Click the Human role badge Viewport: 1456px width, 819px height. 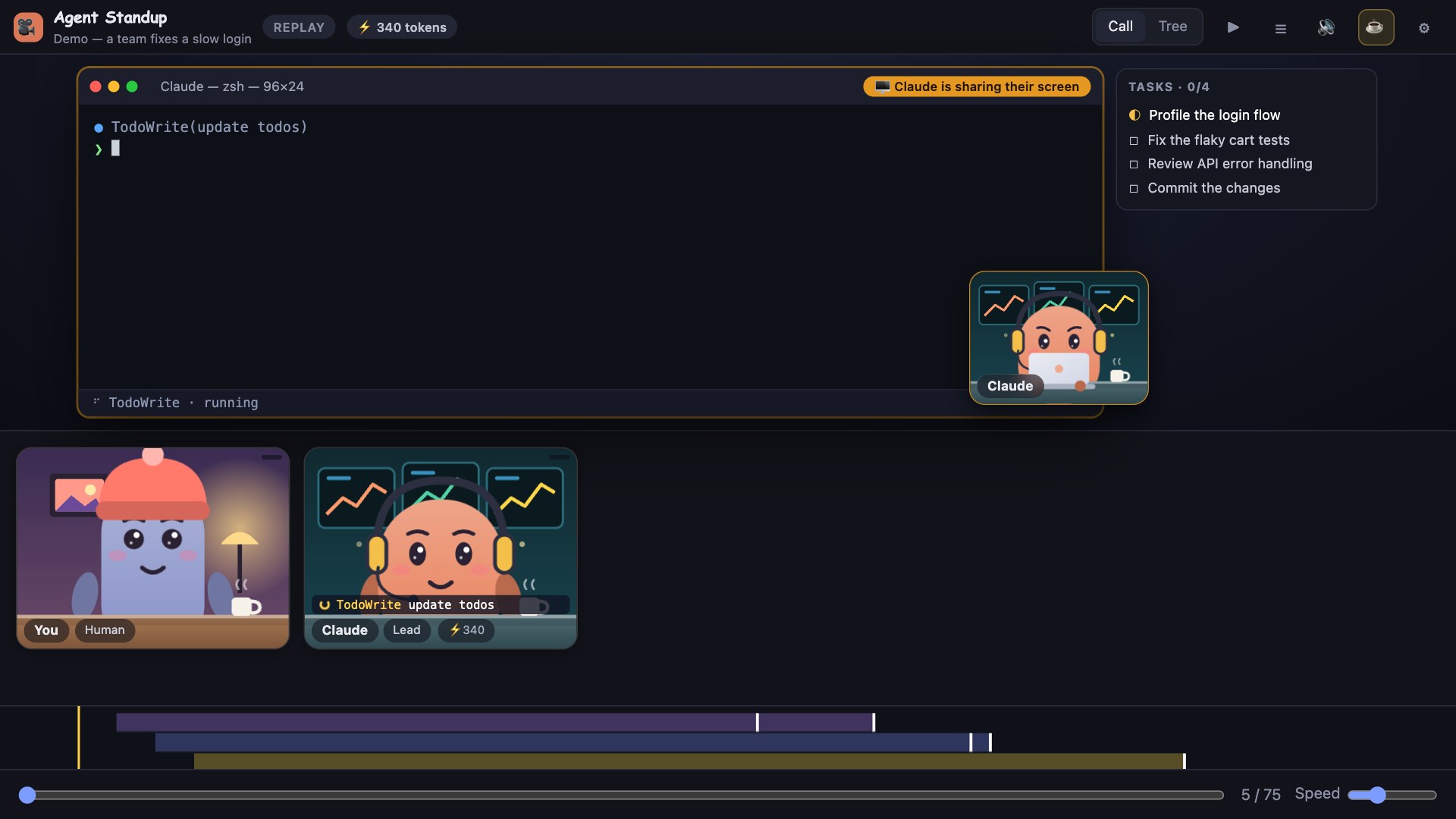105,630
